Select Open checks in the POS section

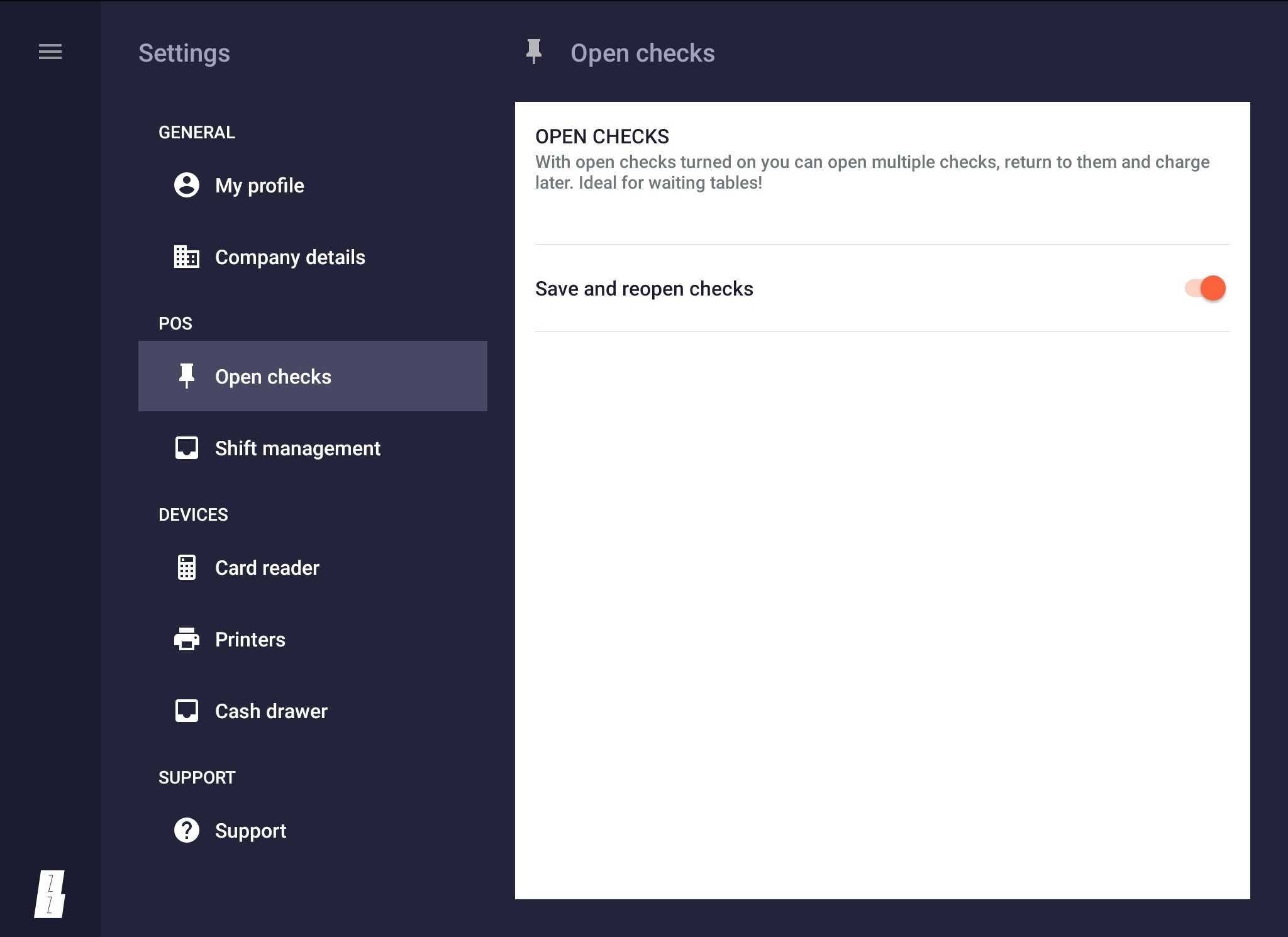313,376
